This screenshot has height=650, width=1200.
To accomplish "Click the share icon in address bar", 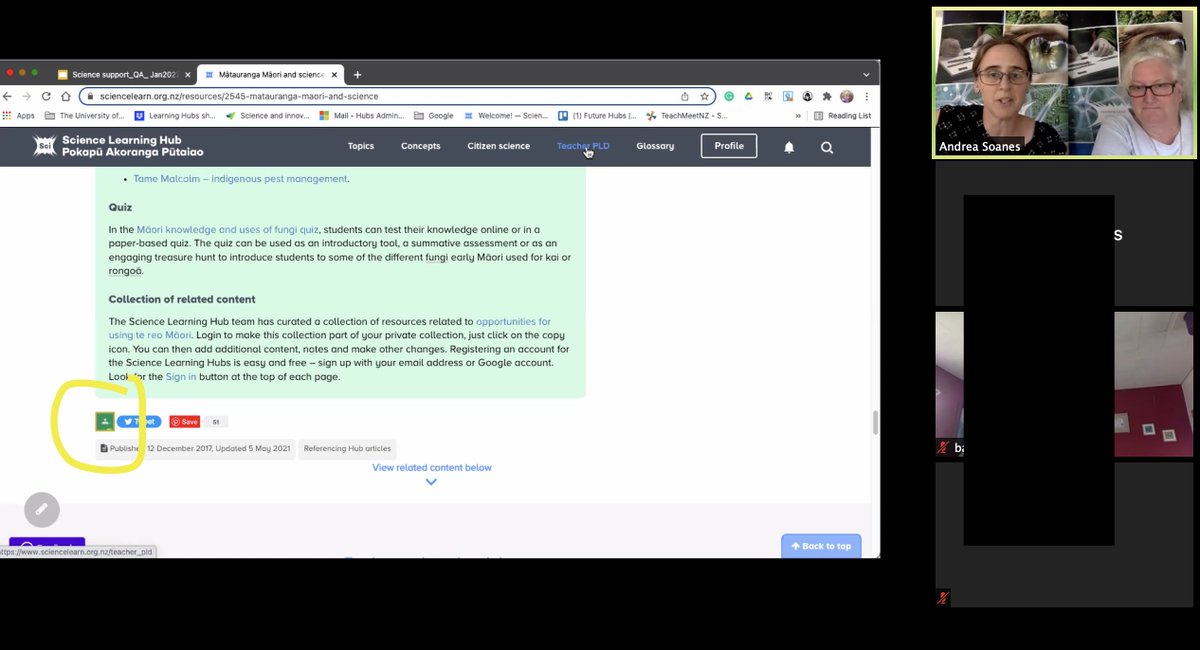I will 685,96.
